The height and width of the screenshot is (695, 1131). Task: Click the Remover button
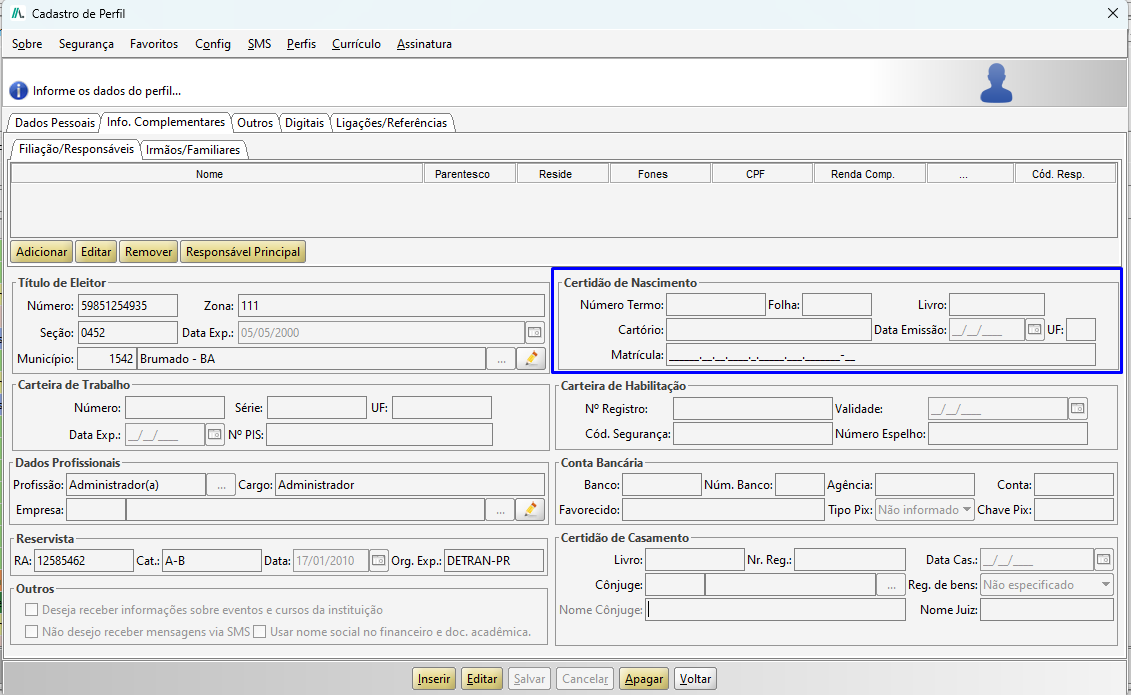click(x=149, y=252)
